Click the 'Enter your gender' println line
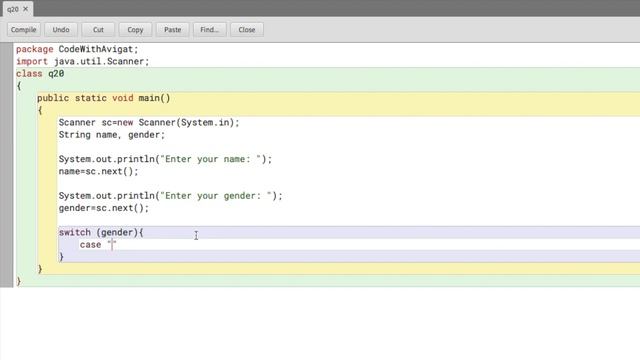 coord(170,196)
